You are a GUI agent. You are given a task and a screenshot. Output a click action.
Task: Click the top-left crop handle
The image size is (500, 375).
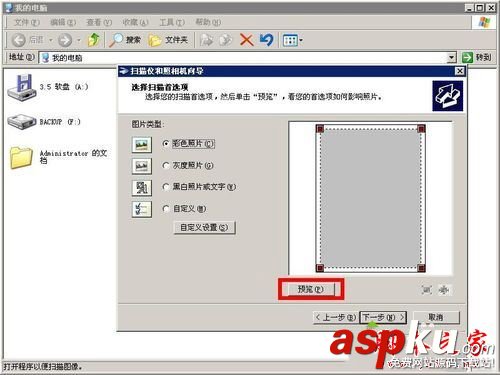tap(320, 129)
